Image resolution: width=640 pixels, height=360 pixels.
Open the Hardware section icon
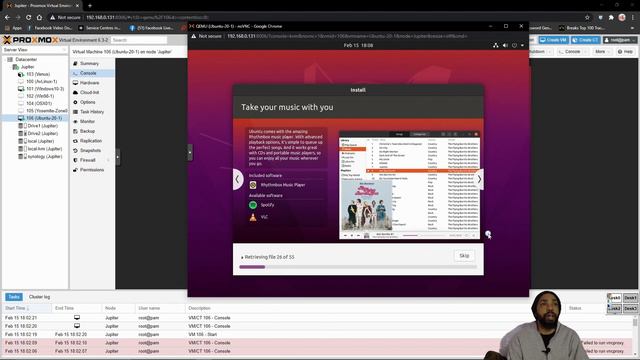point(76,83)
